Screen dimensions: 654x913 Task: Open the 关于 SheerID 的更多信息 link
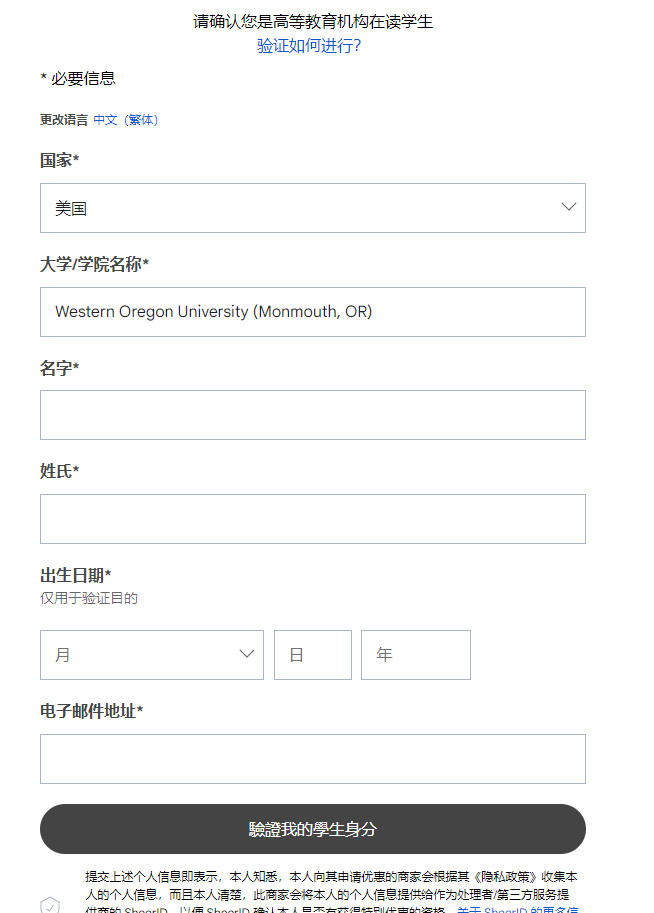(x=518, y=909)
